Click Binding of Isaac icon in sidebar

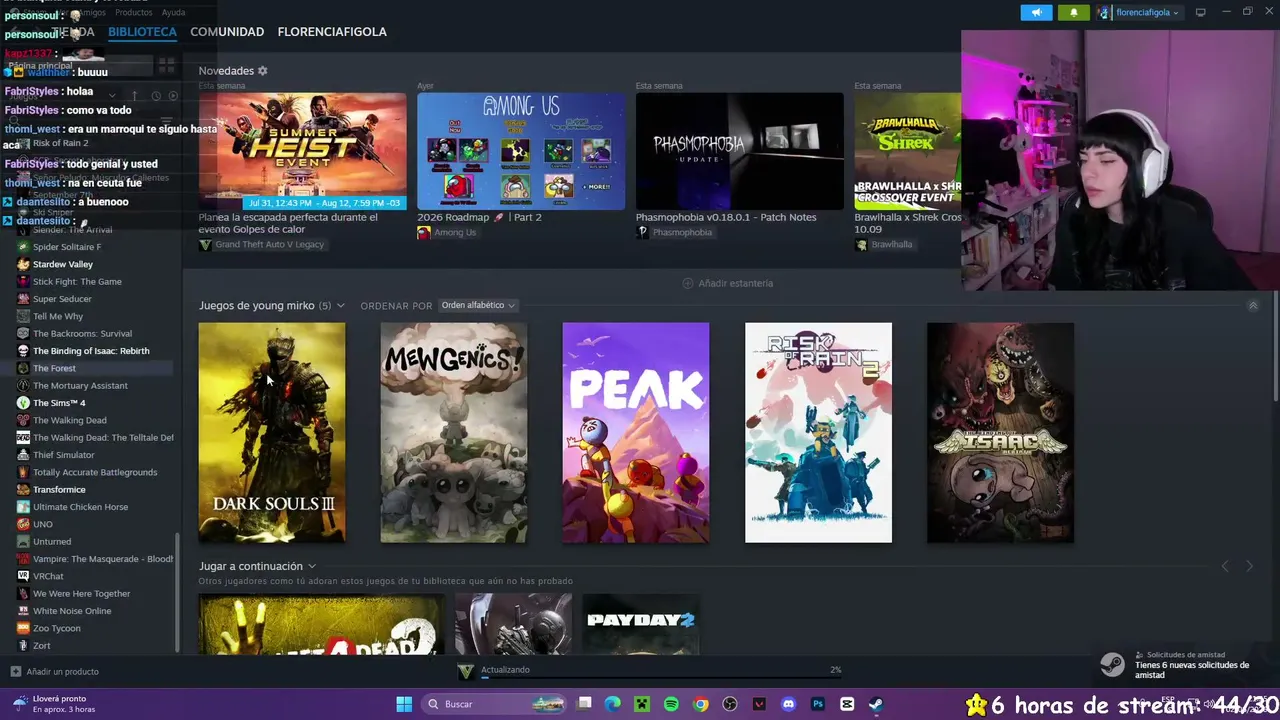pyautogui.click(x=23, y=351)
